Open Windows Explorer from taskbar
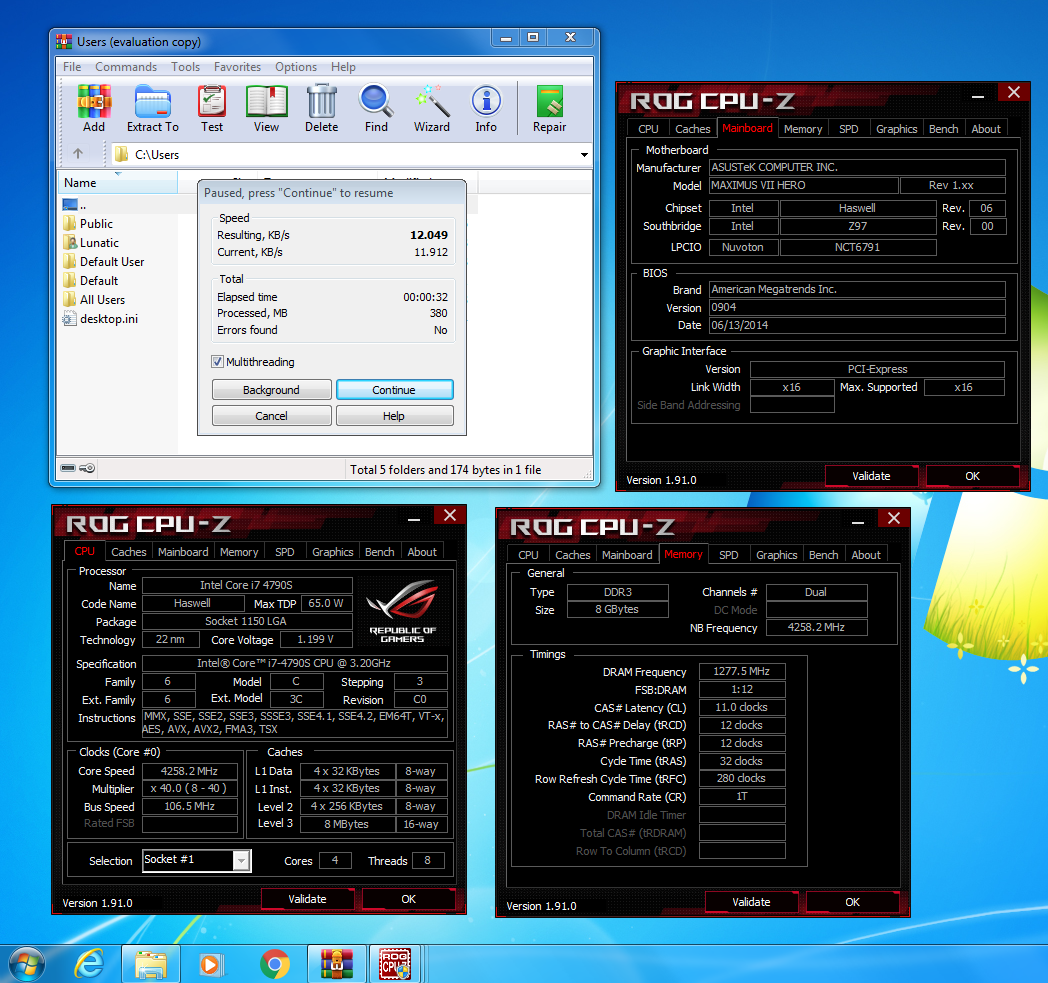This screenshot has width=1048, height=983. tap(151, 964)
